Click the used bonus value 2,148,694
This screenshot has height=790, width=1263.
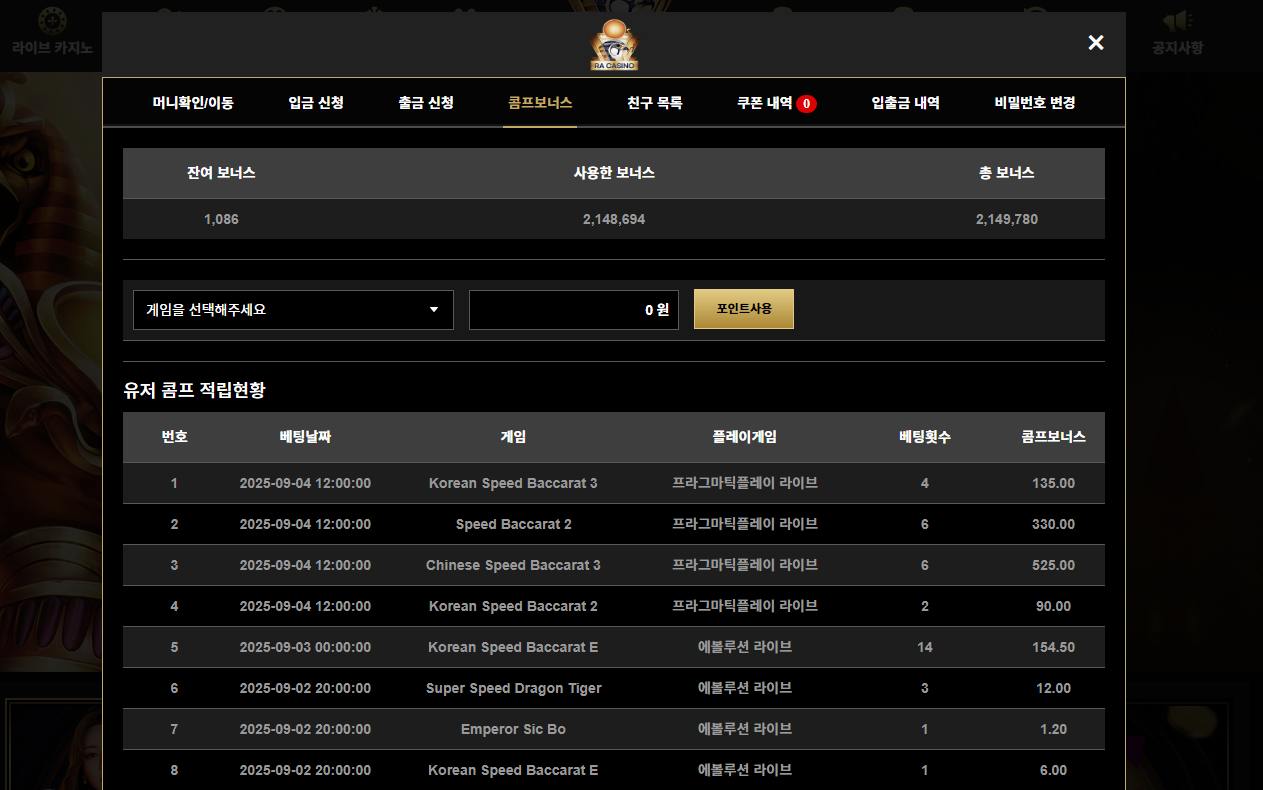(x=614, y=219)
